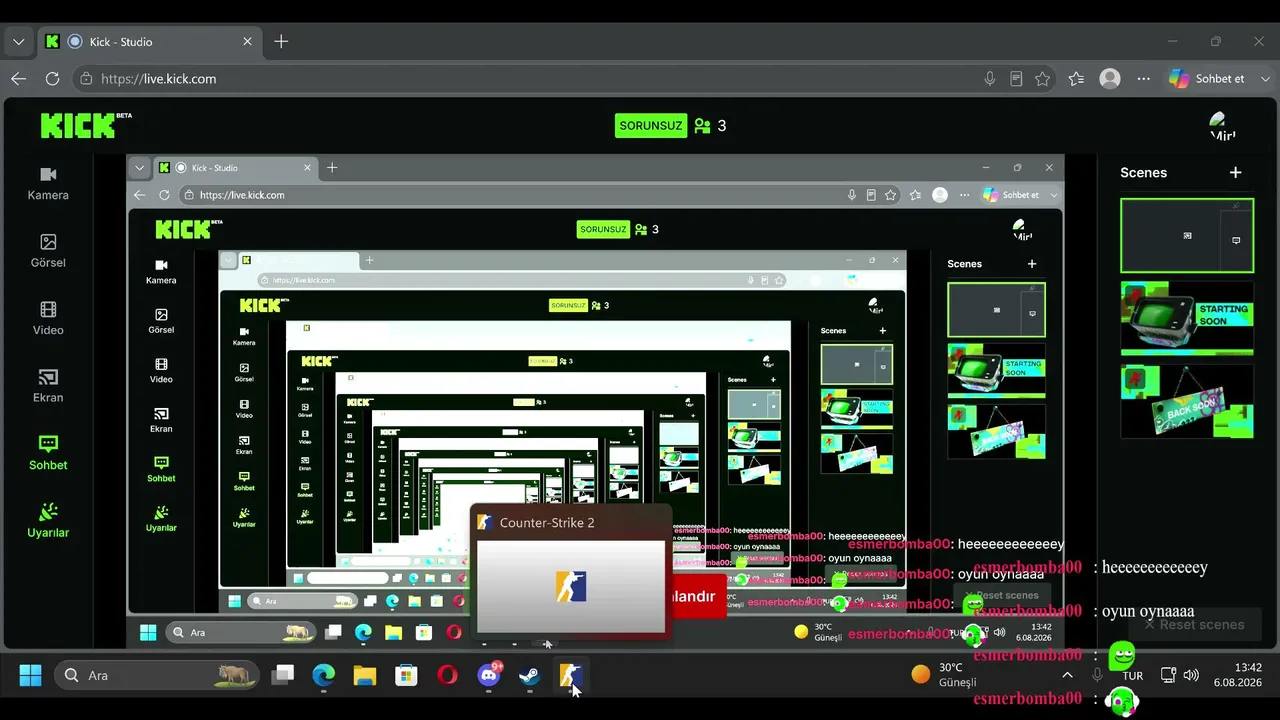Image resolution: width=1280 pixels, height=720 pixels.
Task: Click the microphone icon in address bar
Action: [989, 78]
